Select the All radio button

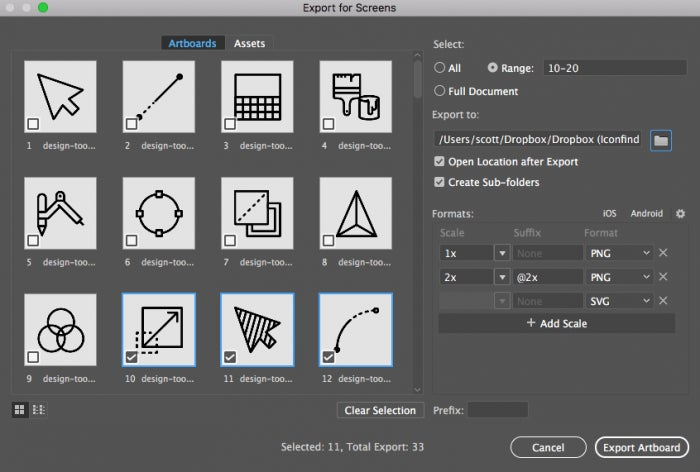pyautogui.click(x=439, y=67)
